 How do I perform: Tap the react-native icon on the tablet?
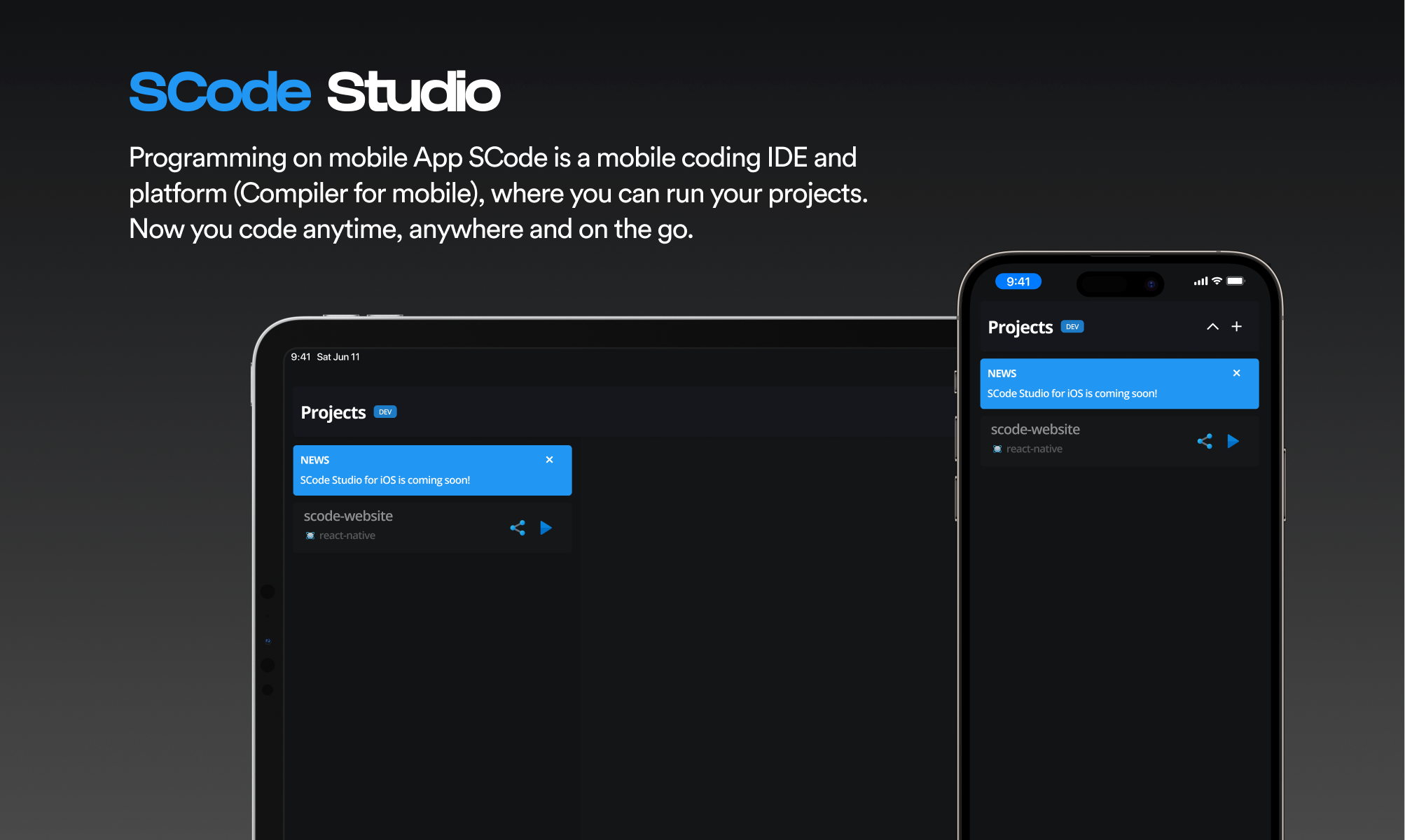310,535
